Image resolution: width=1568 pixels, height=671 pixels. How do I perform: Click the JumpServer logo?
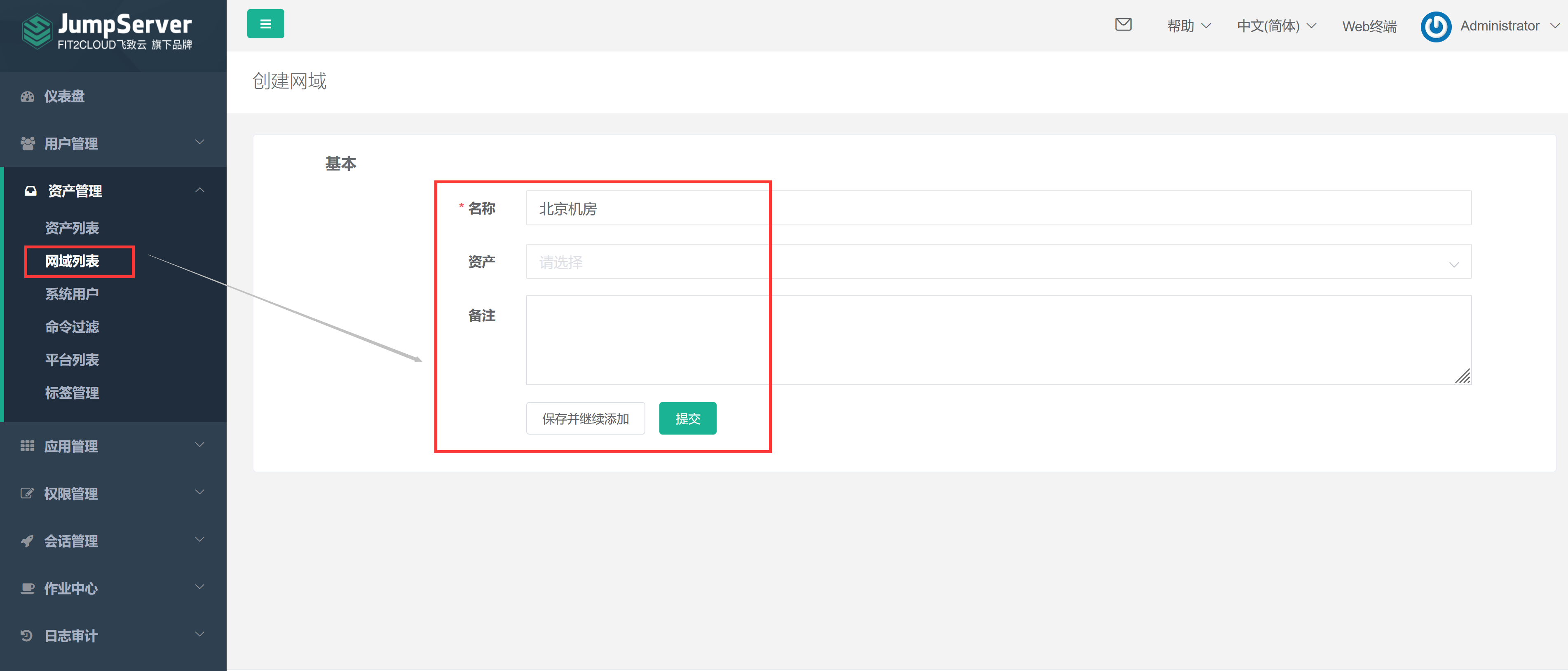tap(107, 31)
